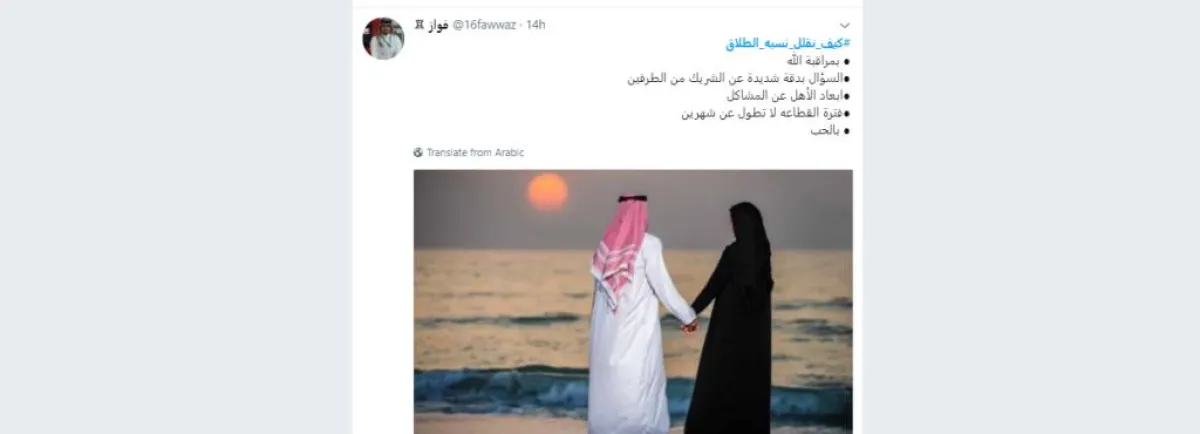Open the blue Arabic hashtag at the top
Screen dimensions: 1200x434
pyautogui.click(x=788, y=43)
